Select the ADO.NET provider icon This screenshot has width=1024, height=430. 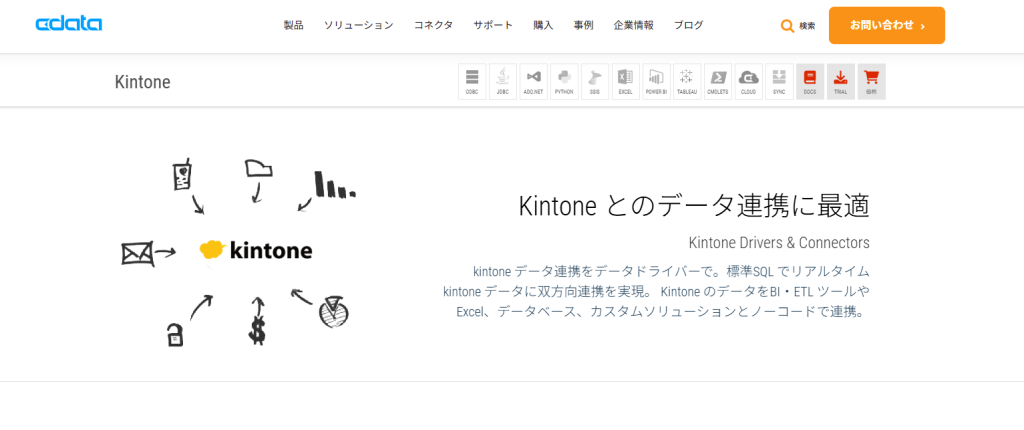click(x=534, y=82)
